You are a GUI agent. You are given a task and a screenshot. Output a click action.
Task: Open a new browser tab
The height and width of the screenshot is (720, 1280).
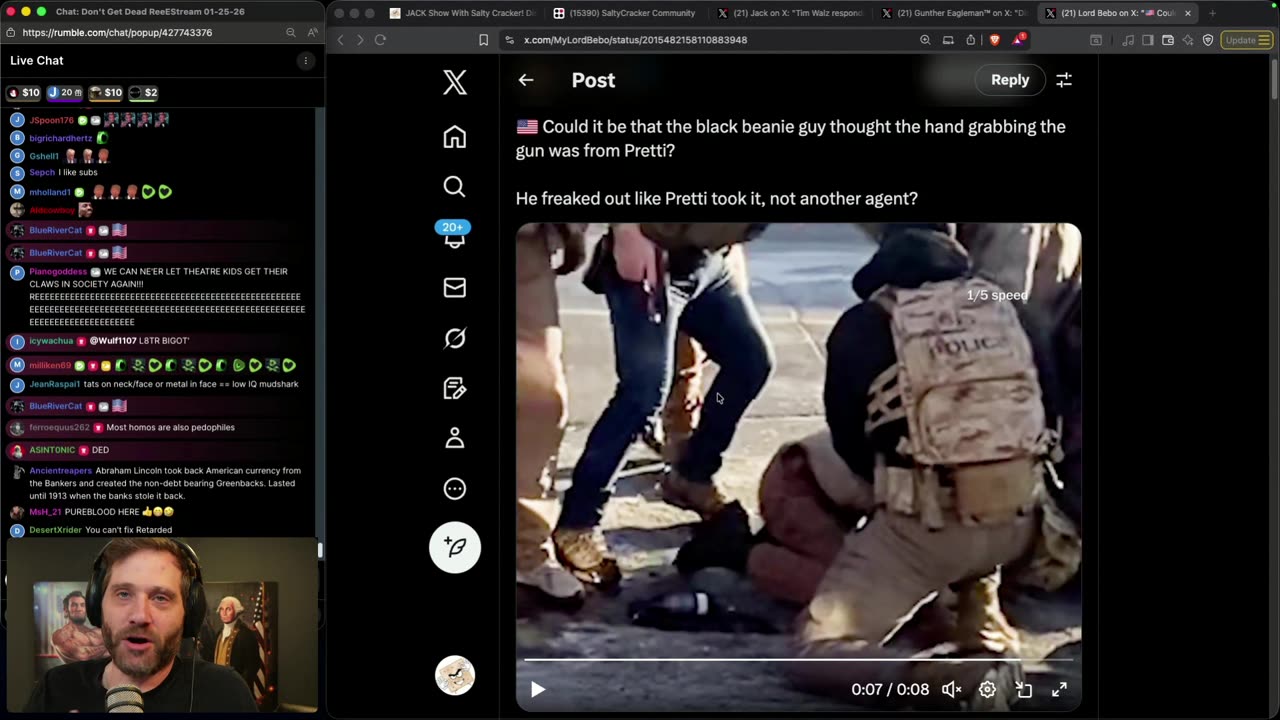1212,13
